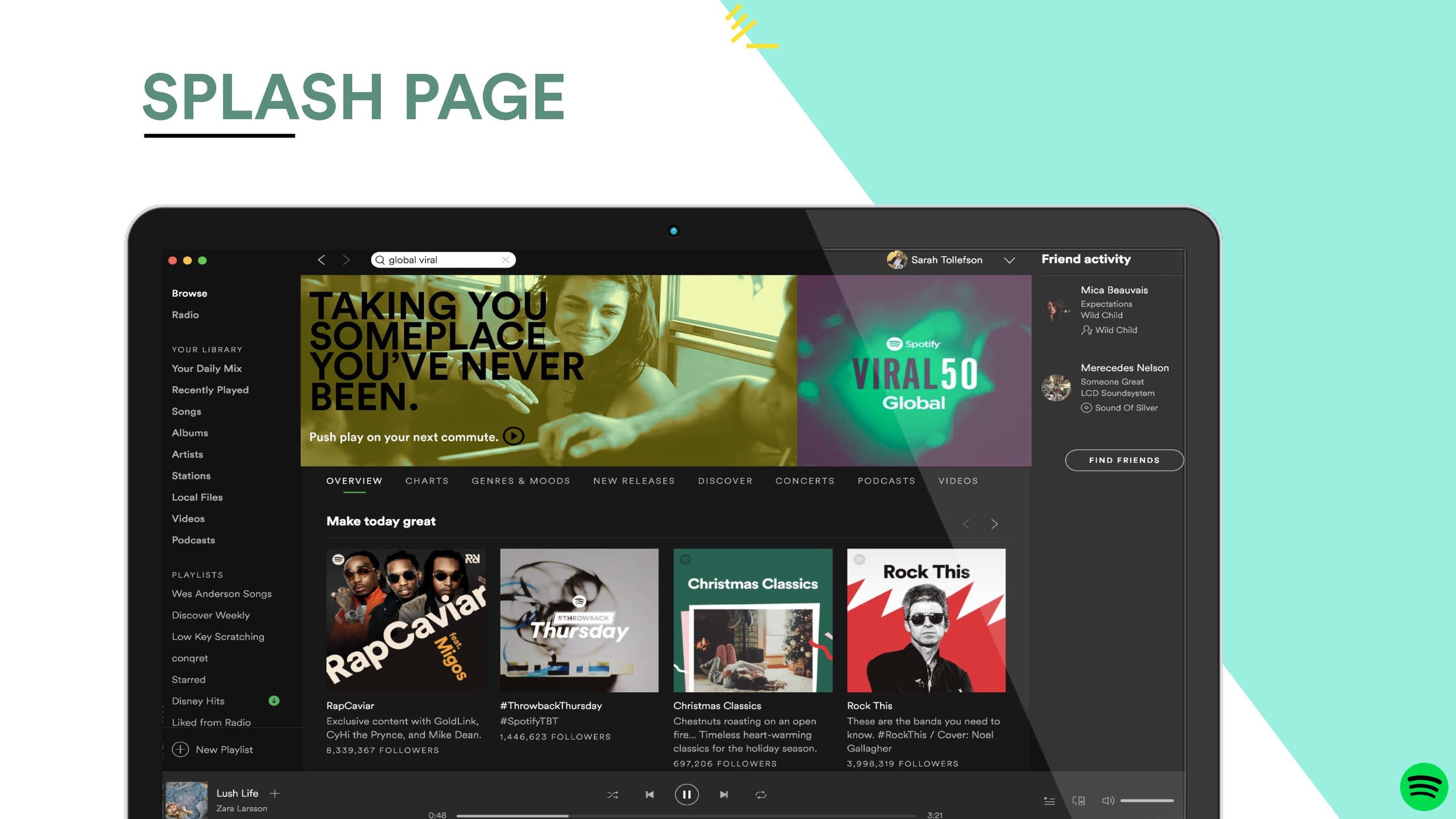Open Discover Weekly playlist
This screenshot has width=1456, height=819.
coord(211,616)
